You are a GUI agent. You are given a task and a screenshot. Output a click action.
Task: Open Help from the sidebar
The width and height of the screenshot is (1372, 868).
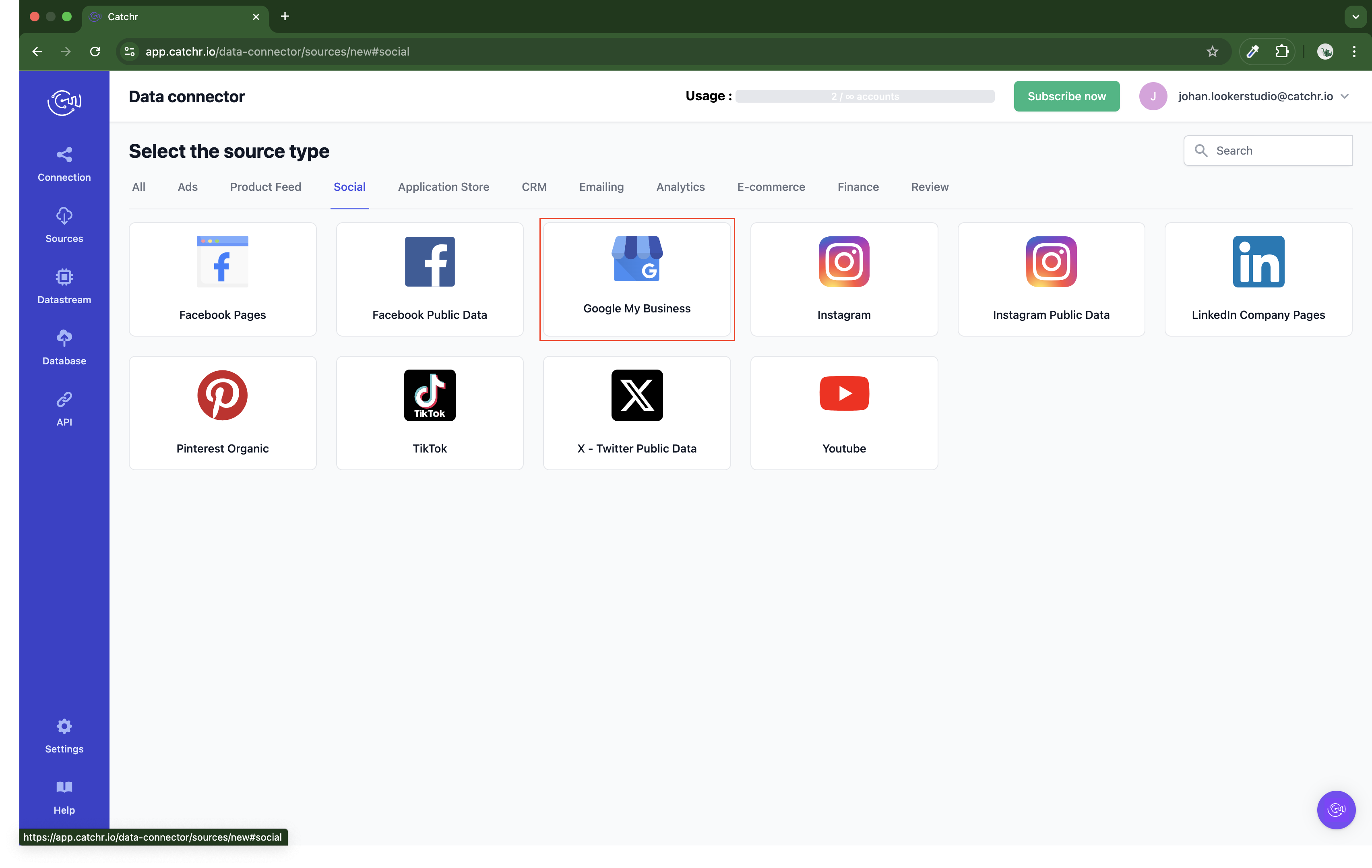tap(64, 797)
